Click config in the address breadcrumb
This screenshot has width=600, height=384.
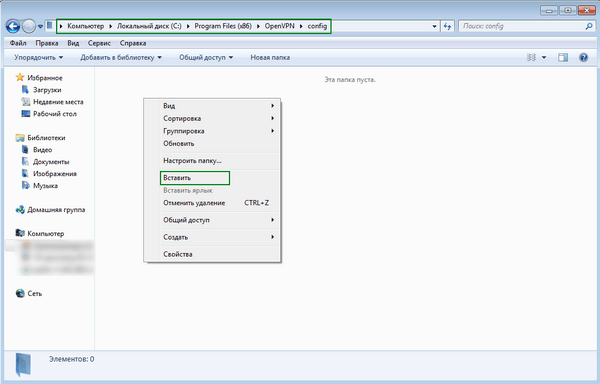317,26
